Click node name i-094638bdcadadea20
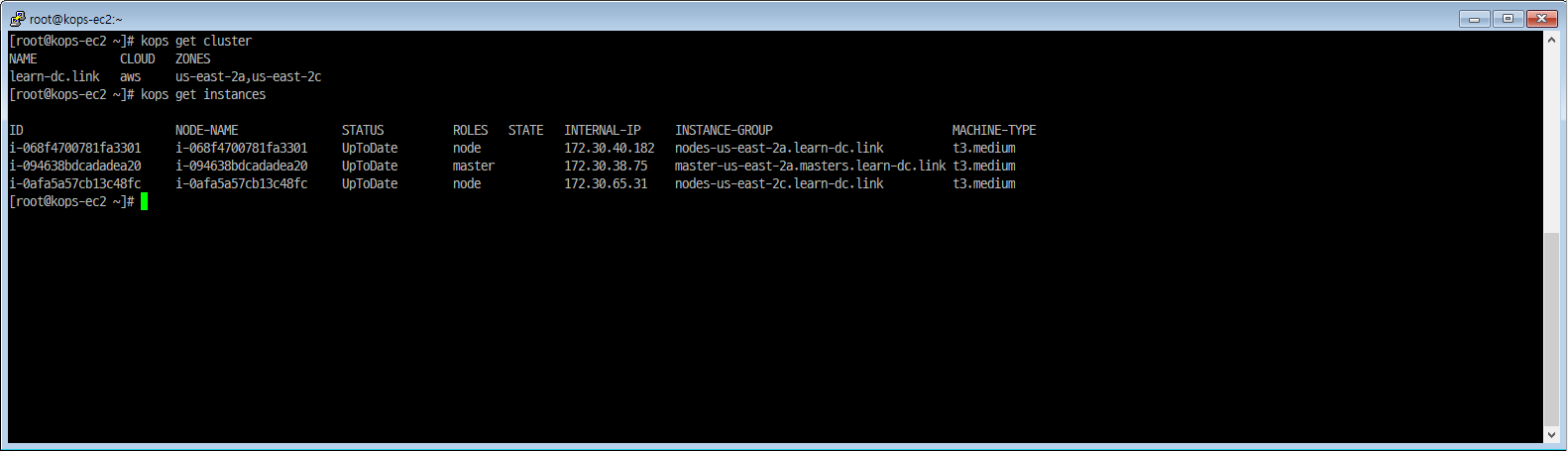 click(242, 166)
